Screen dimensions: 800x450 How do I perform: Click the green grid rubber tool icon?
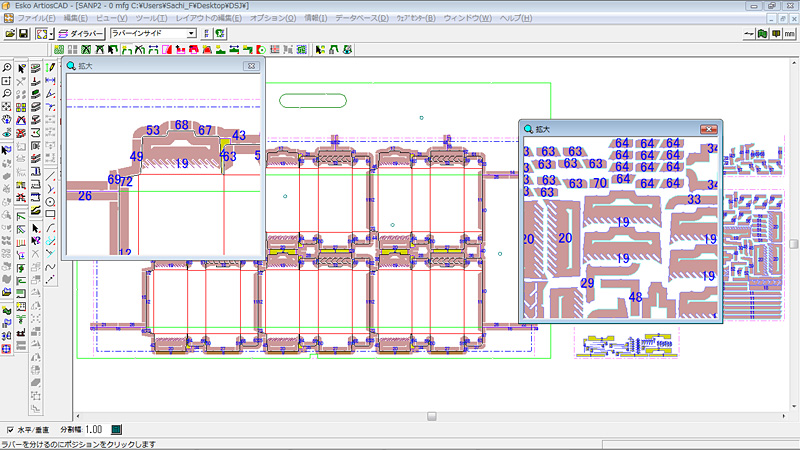tap(59, 49)
